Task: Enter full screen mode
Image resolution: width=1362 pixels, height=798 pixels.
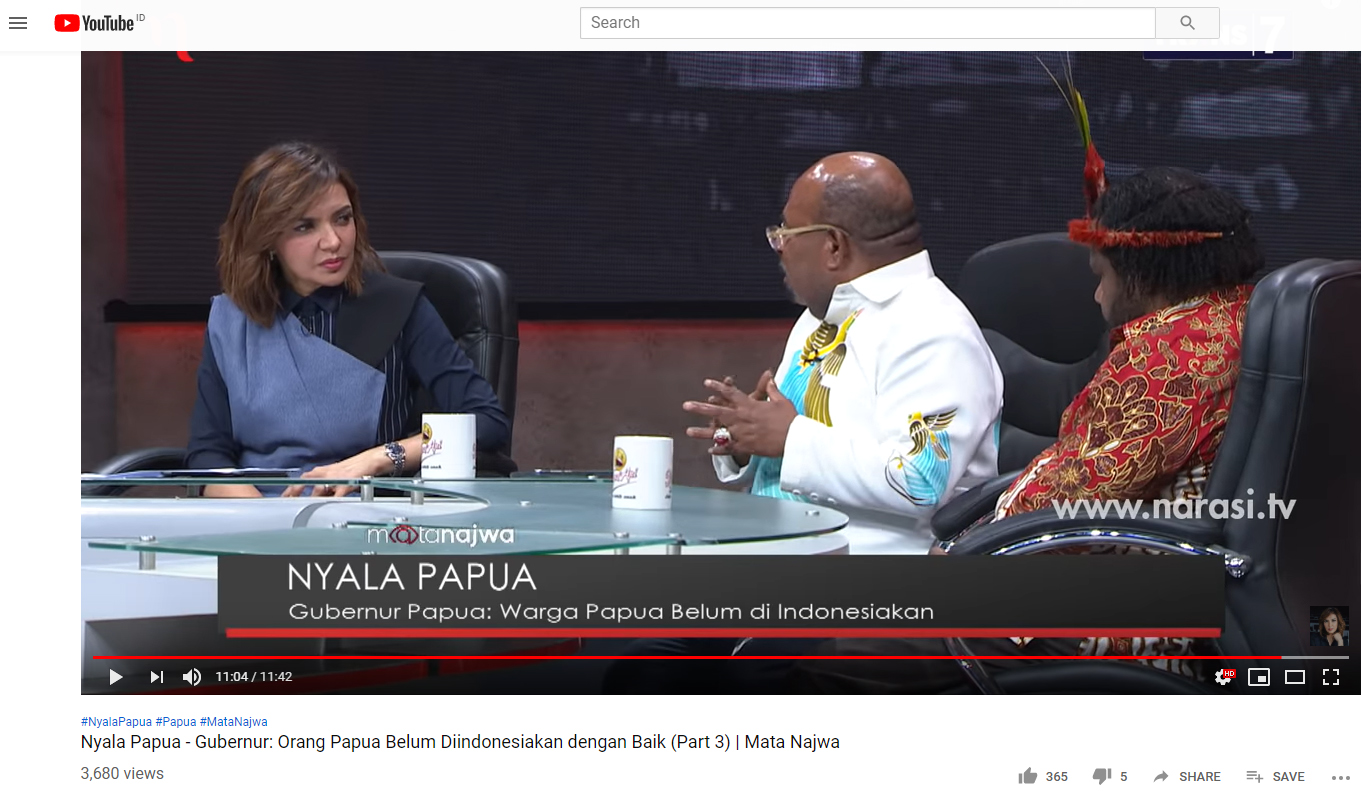Action: (x=1331, y=677)
